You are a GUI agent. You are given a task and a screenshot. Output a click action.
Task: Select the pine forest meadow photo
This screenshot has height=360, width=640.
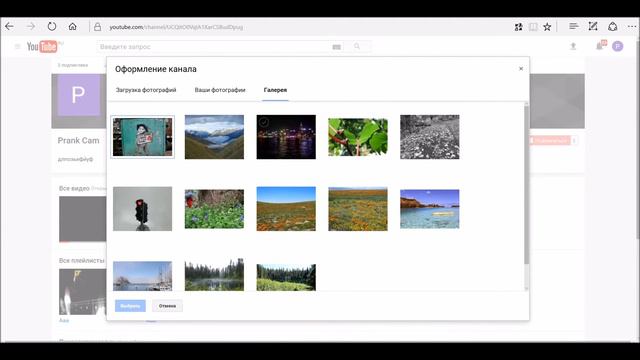point(286,278)
